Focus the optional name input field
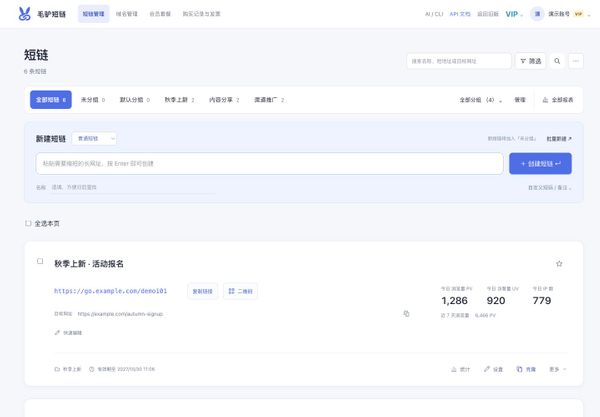600x417 pixels. click(x=133, y=187)
